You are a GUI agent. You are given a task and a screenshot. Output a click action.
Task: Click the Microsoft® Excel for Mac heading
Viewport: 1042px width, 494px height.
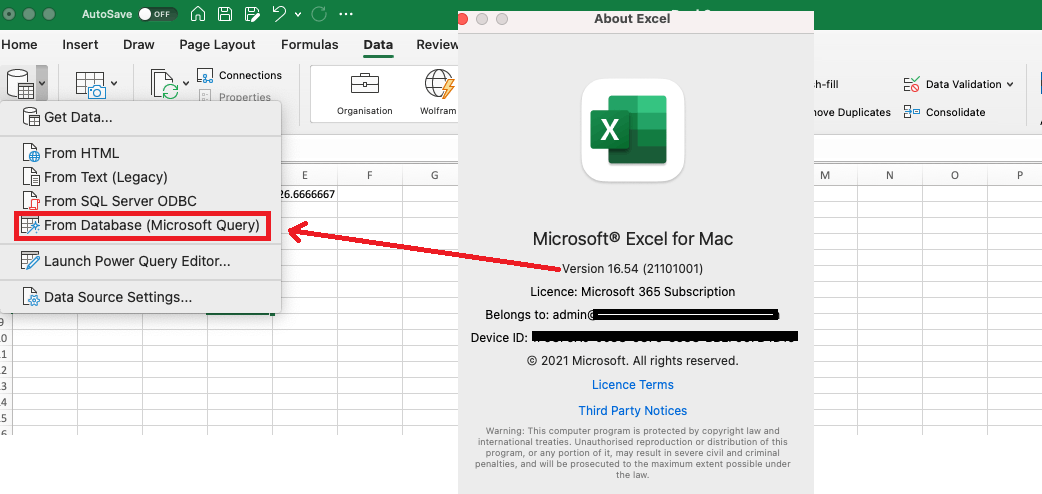(x=633, y=239)
